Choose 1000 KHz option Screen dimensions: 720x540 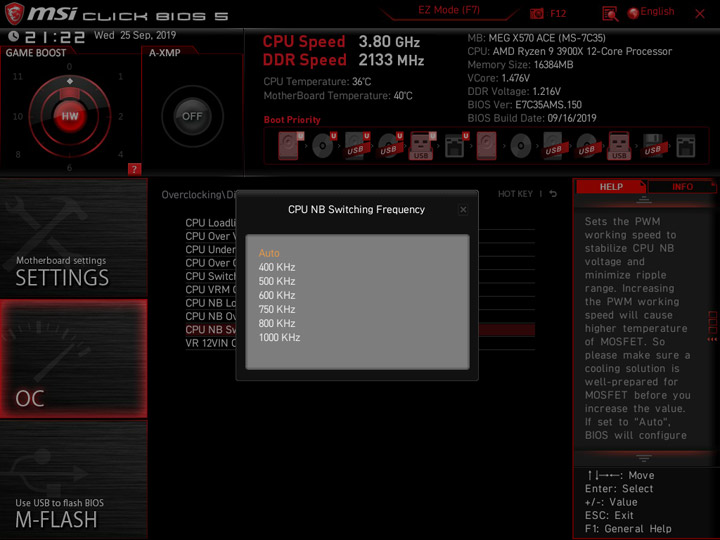(279, 338)
